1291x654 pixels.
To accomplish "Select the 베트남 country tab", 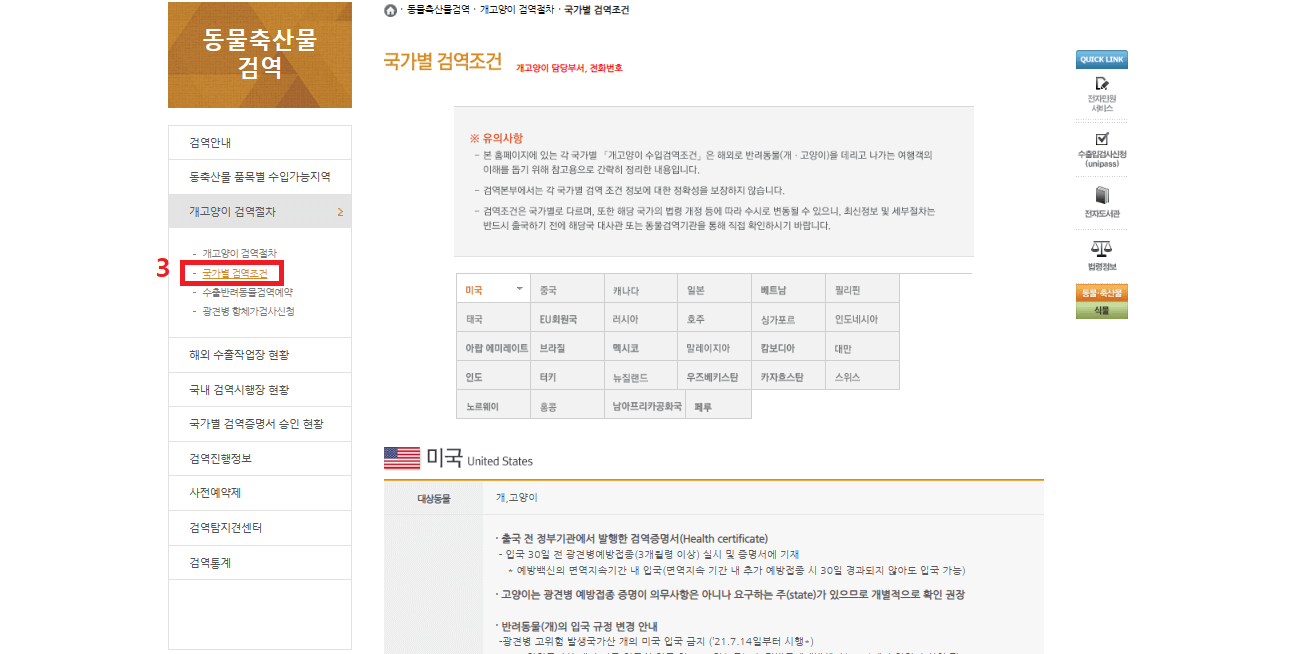I will point(788,290).
